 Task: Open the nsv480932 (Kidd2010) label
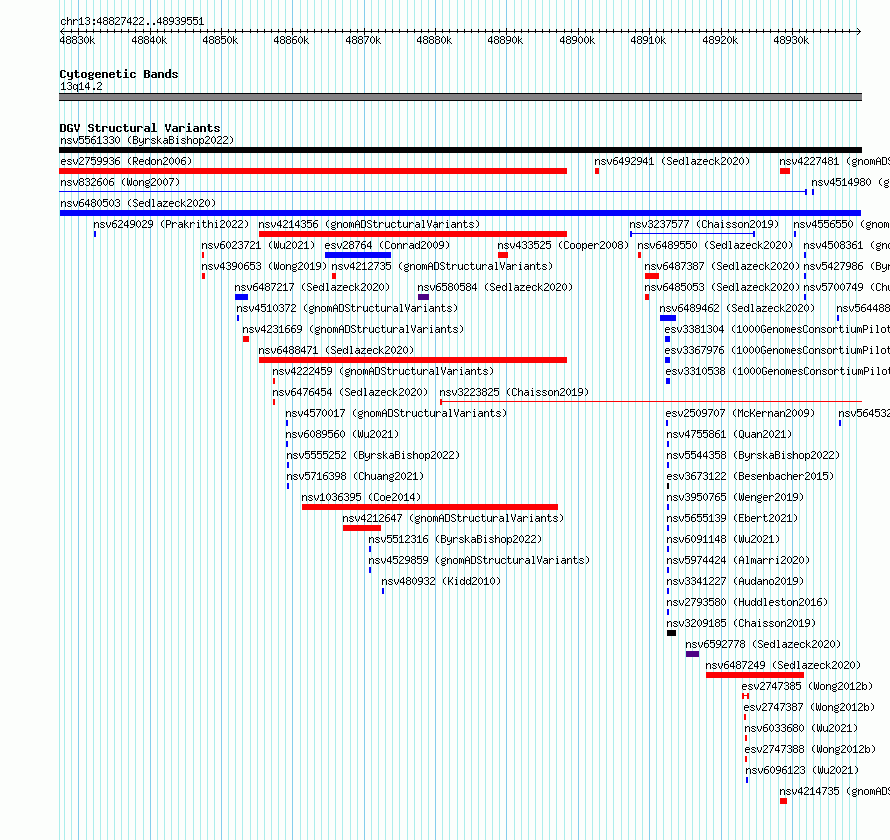pyautogui.click(x=441, y=581)
